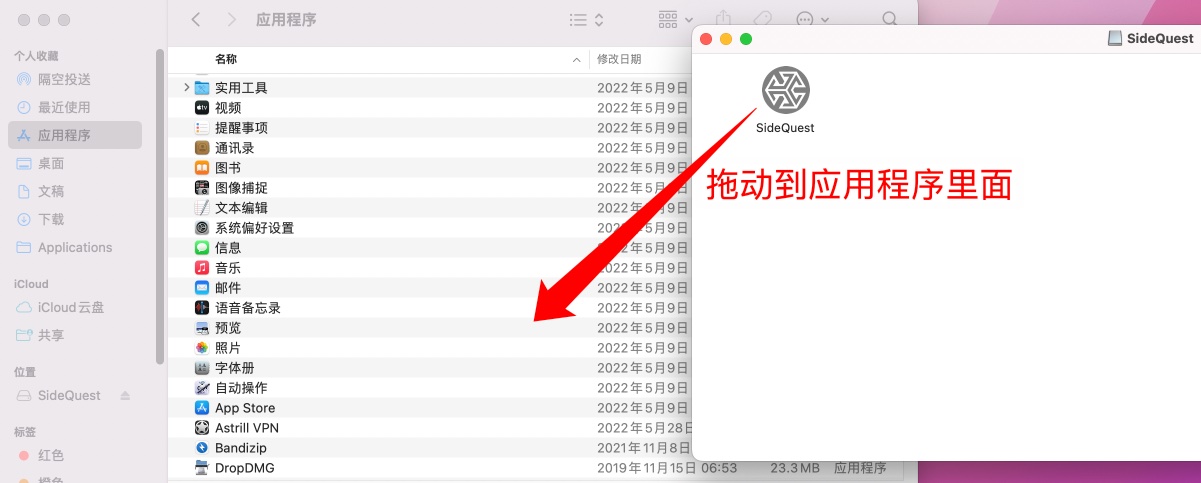Select the 提醒事项 app icon

tap(201, 128)
